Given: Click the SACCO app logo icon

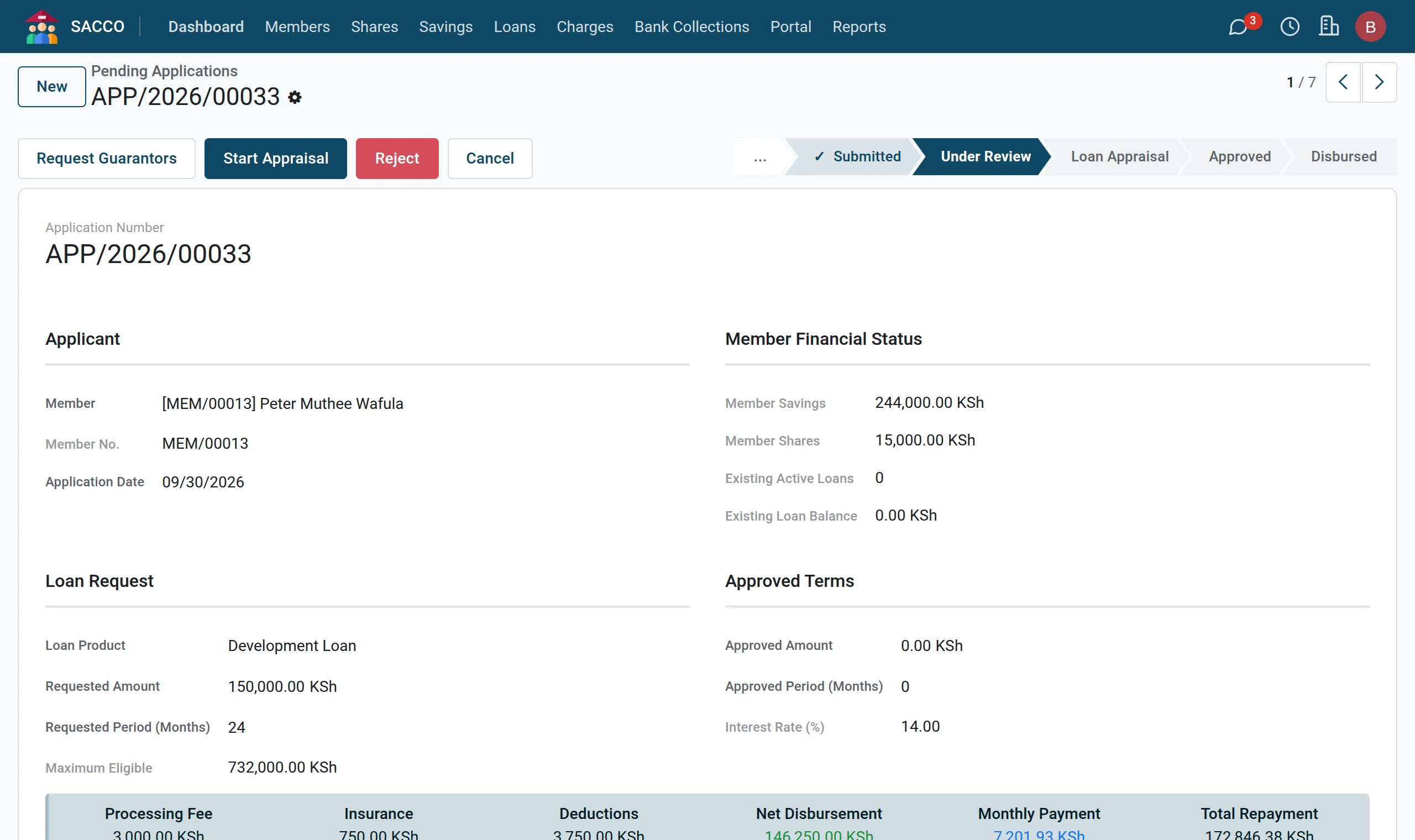Looking at the screenshot, I should pyautogui.click(x=42, y=27).
